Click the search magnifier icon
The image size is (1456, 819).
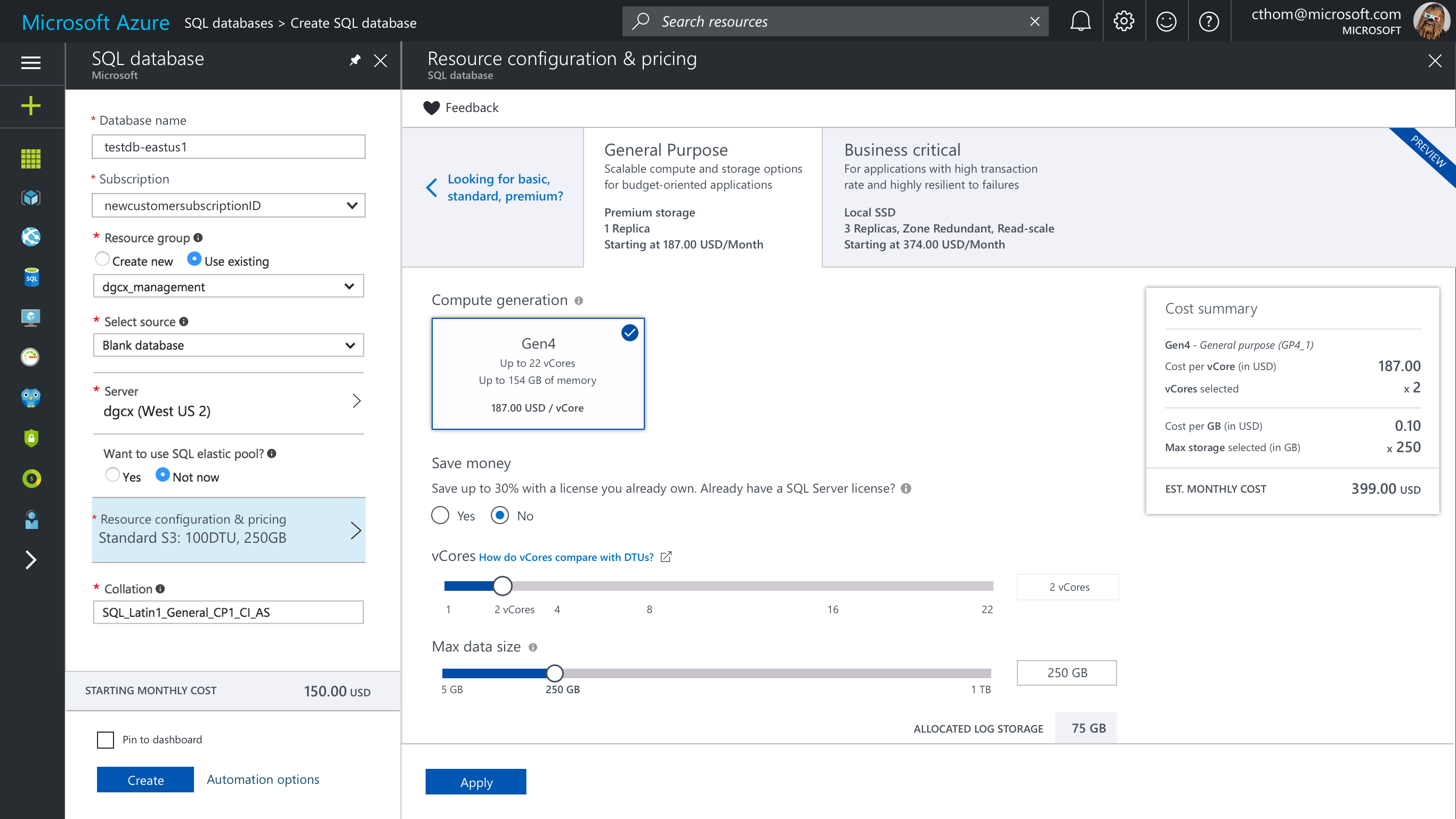click(x=641, y=21)
